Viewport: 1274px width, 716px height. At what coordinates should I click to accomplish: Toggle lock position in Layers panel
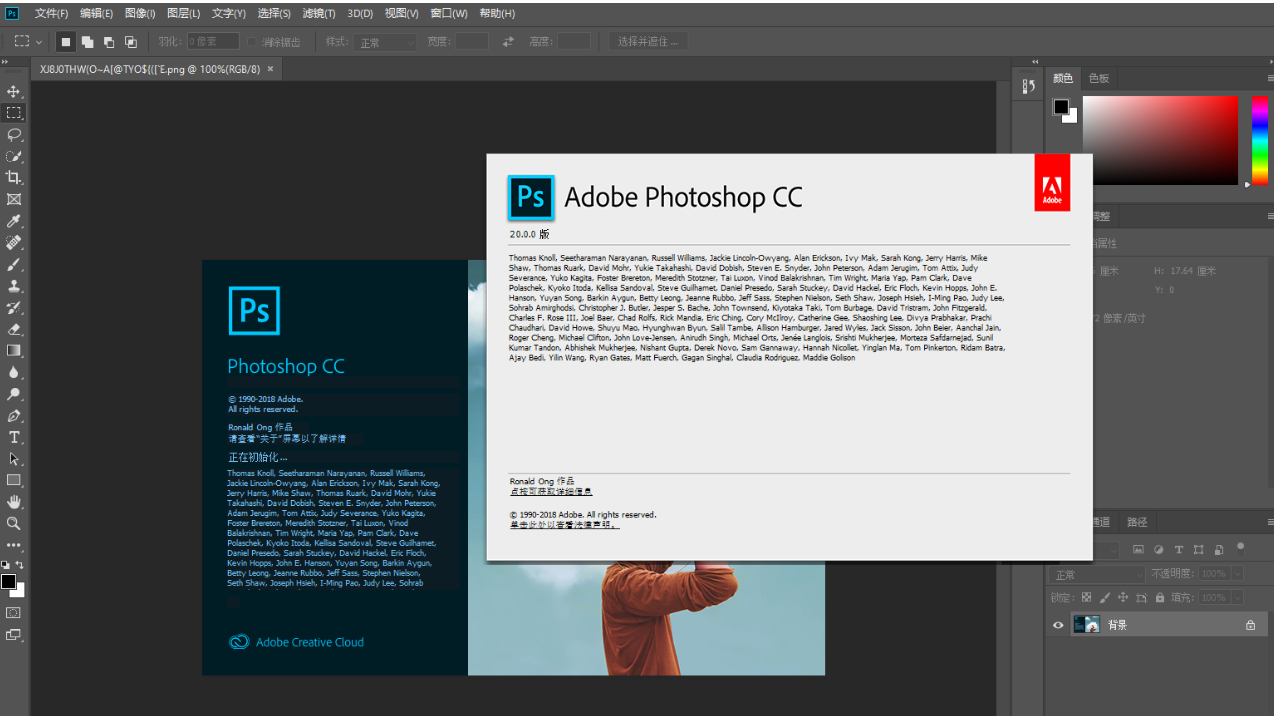pos(1123,597)
